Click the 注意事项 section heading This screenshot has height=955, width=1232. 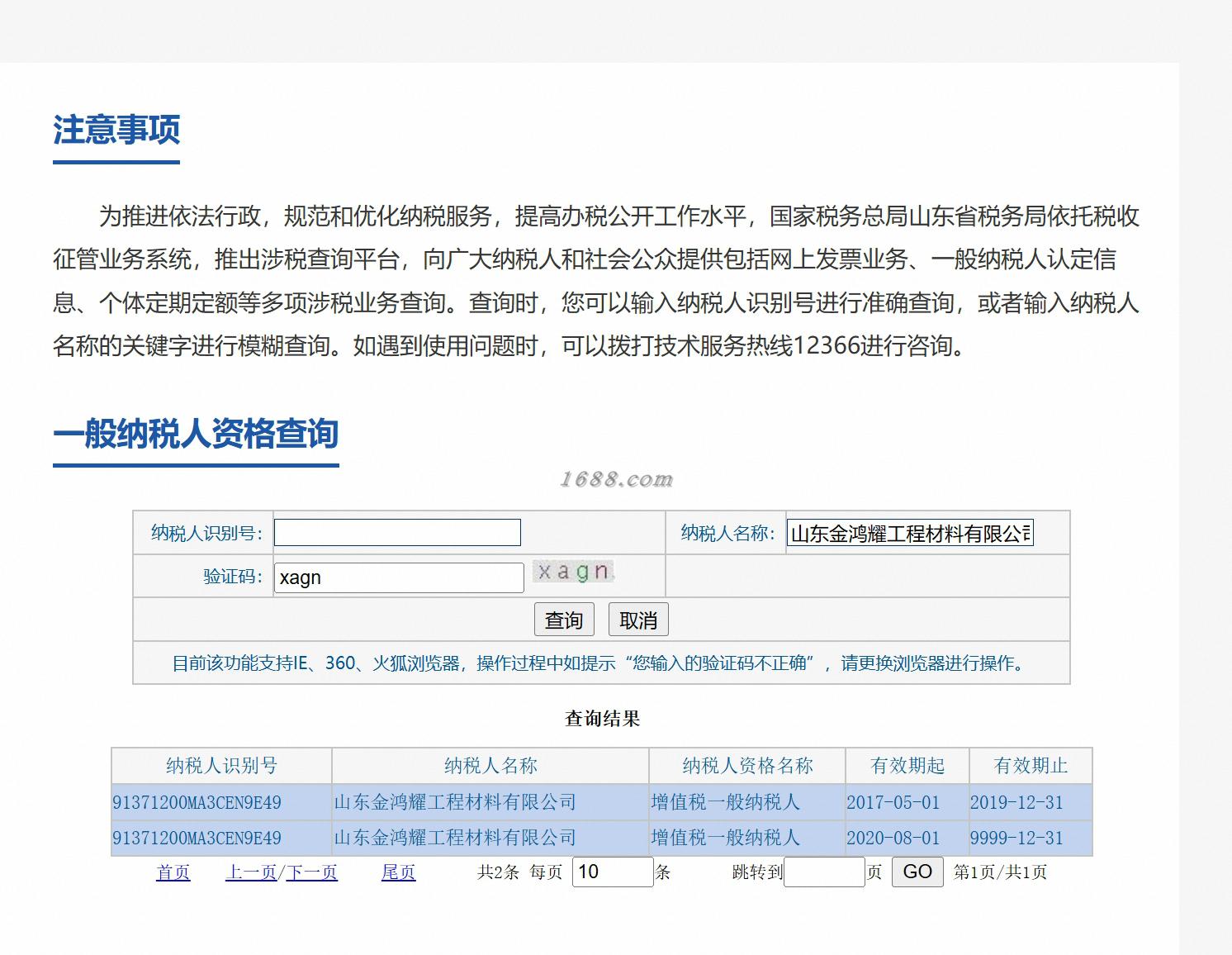116,131
